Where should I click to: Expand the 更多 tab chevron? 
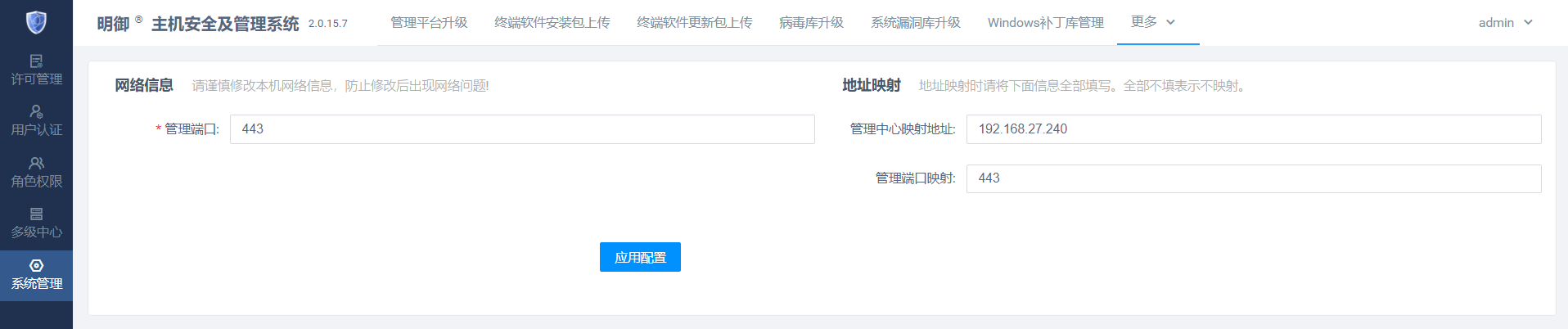1170,22
